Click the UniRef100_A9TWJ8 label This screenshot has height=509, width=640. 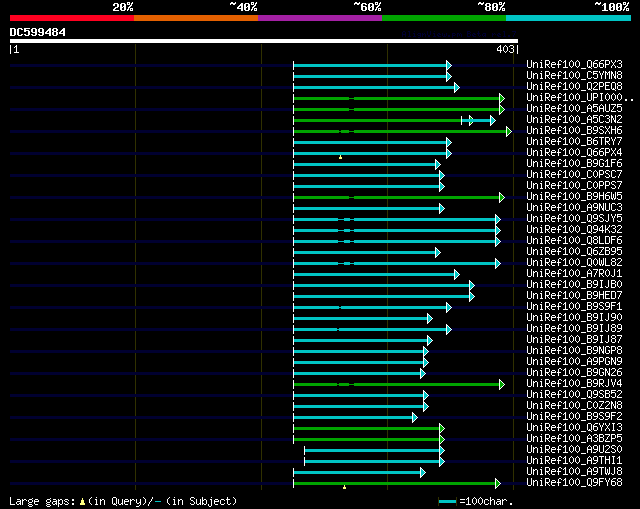574,472
